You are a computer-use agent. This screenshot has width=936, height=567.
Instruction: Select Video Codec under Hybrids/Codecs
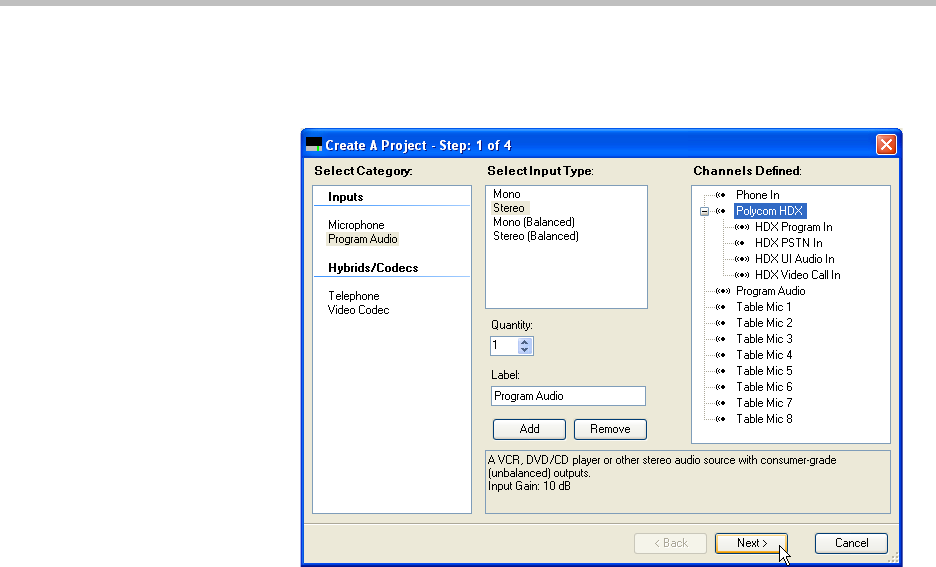tap(358, 310)
